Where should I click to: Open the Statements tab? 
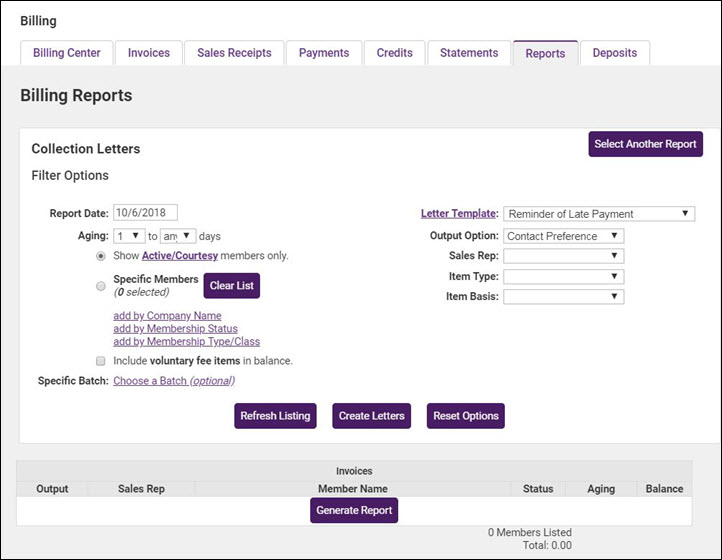click(x=469, y=53)
